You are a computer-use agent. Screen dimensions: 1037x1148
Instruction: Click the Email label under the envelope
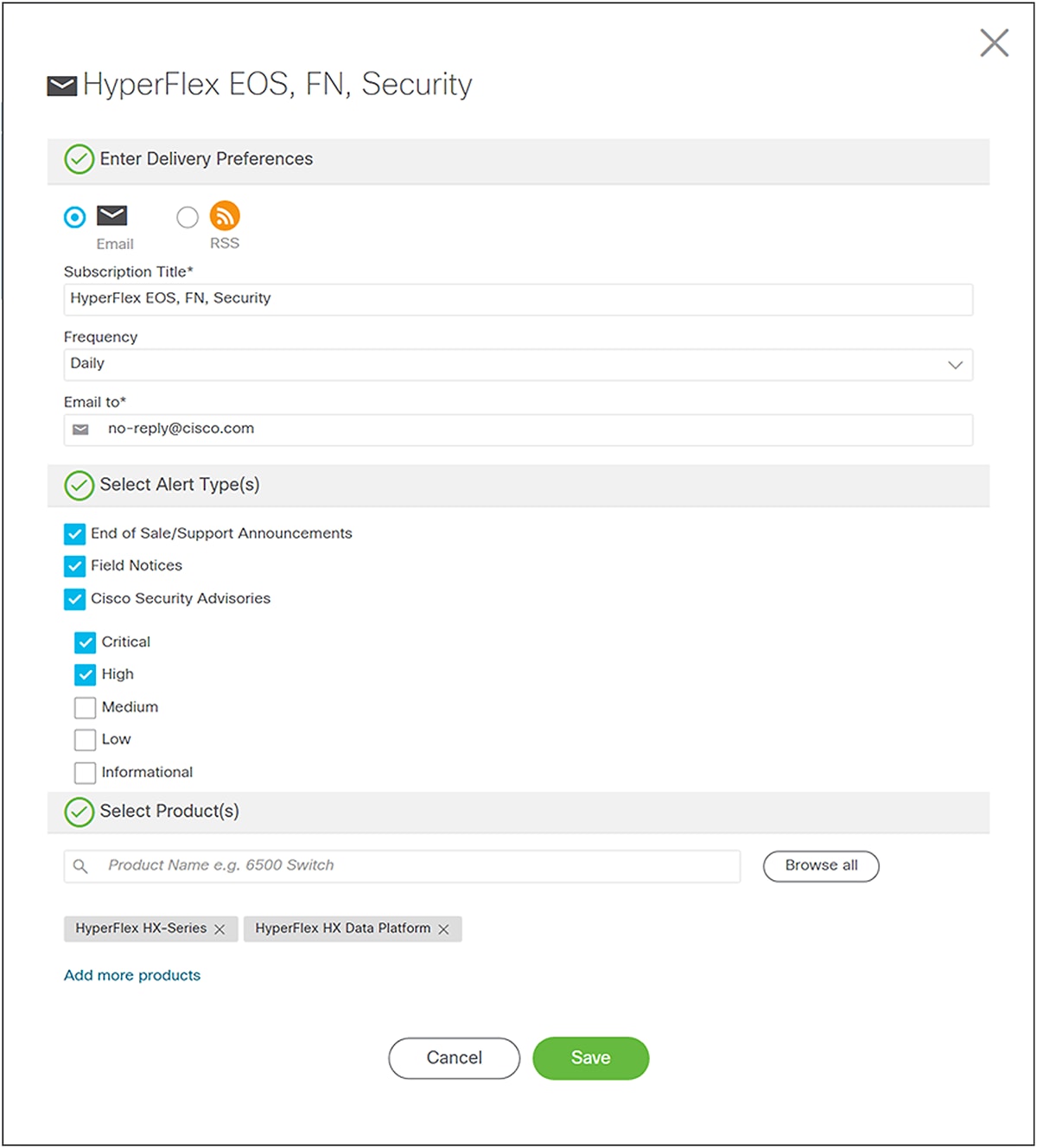pyautogui.click(x=115, y=244)
